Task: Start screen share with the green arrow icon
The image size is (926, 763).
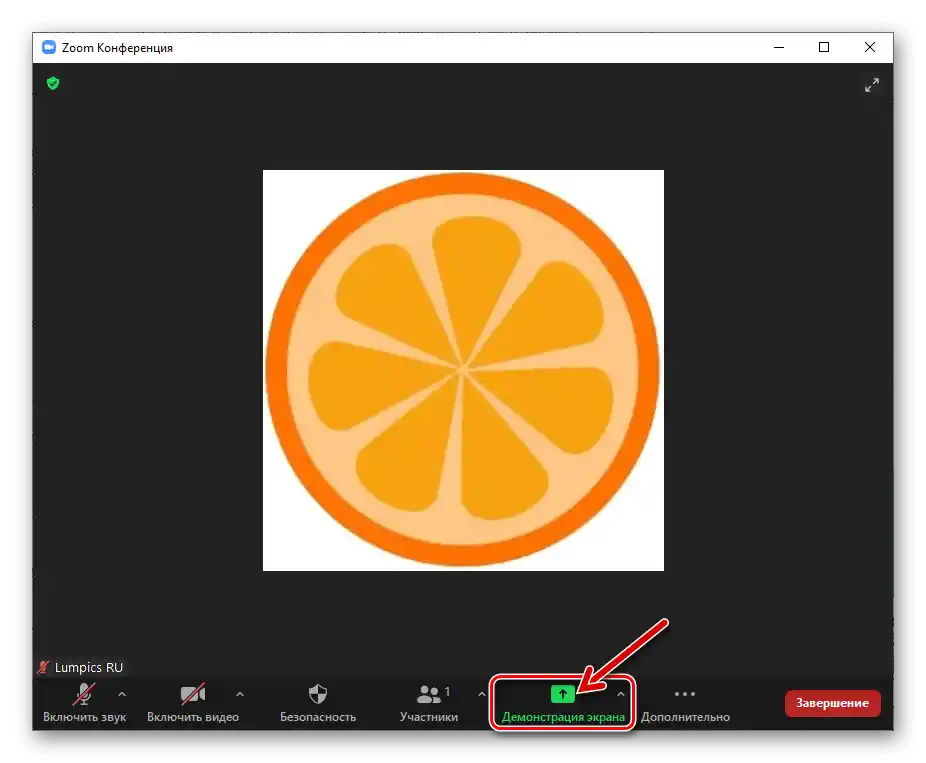Action: [x=562, y=694]
